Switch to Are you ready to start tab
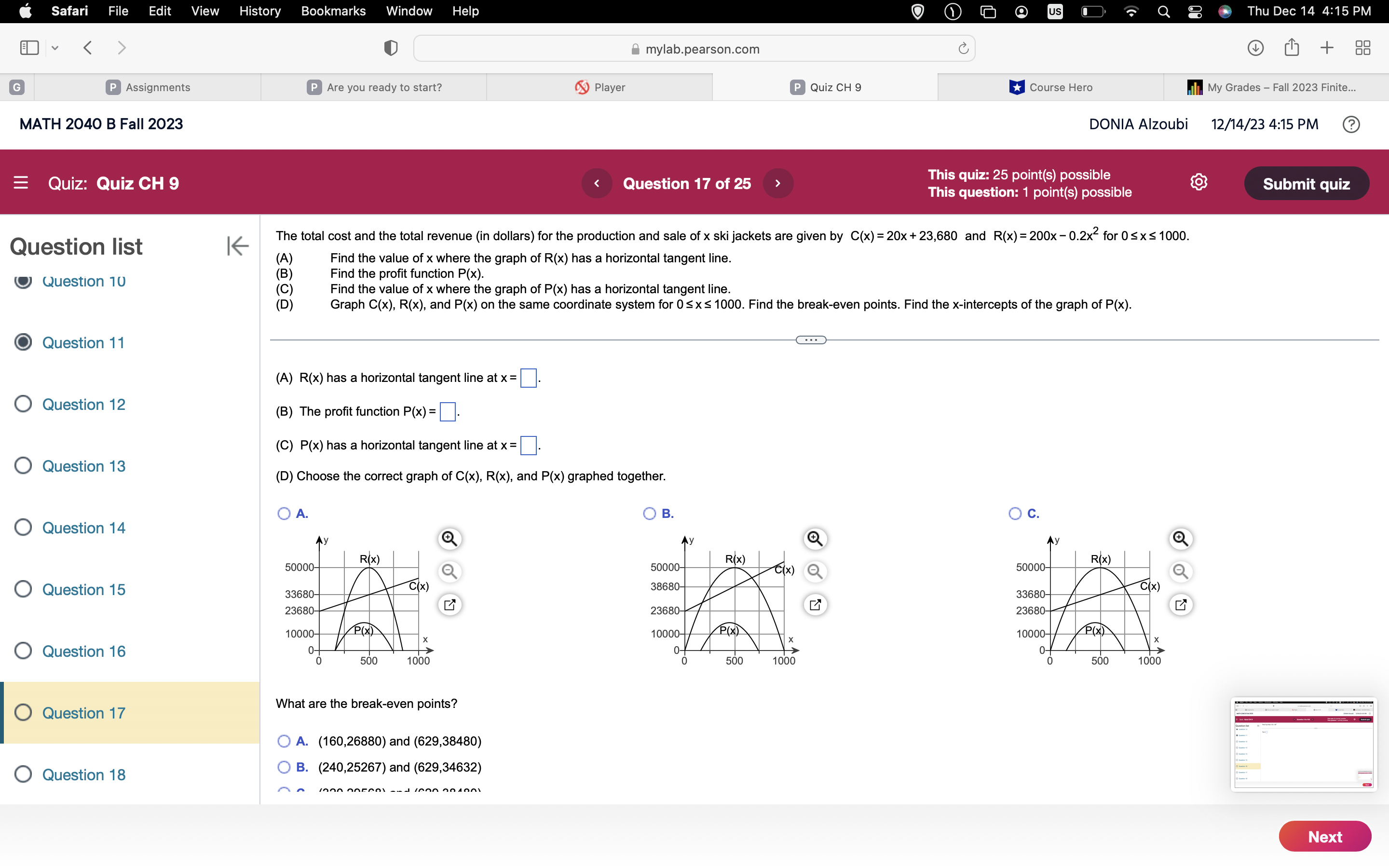Viewport: 1389px width, 868px height. [x=374, y=87]
